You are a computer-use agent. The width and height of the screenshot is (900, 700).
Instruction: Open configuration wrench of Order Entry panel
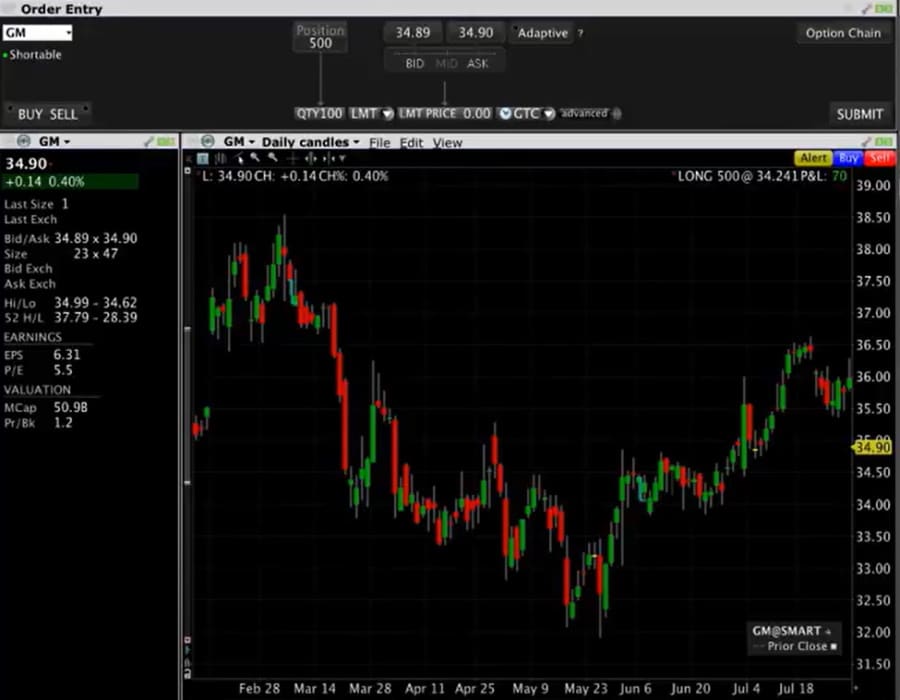click(x=867, y=9)
